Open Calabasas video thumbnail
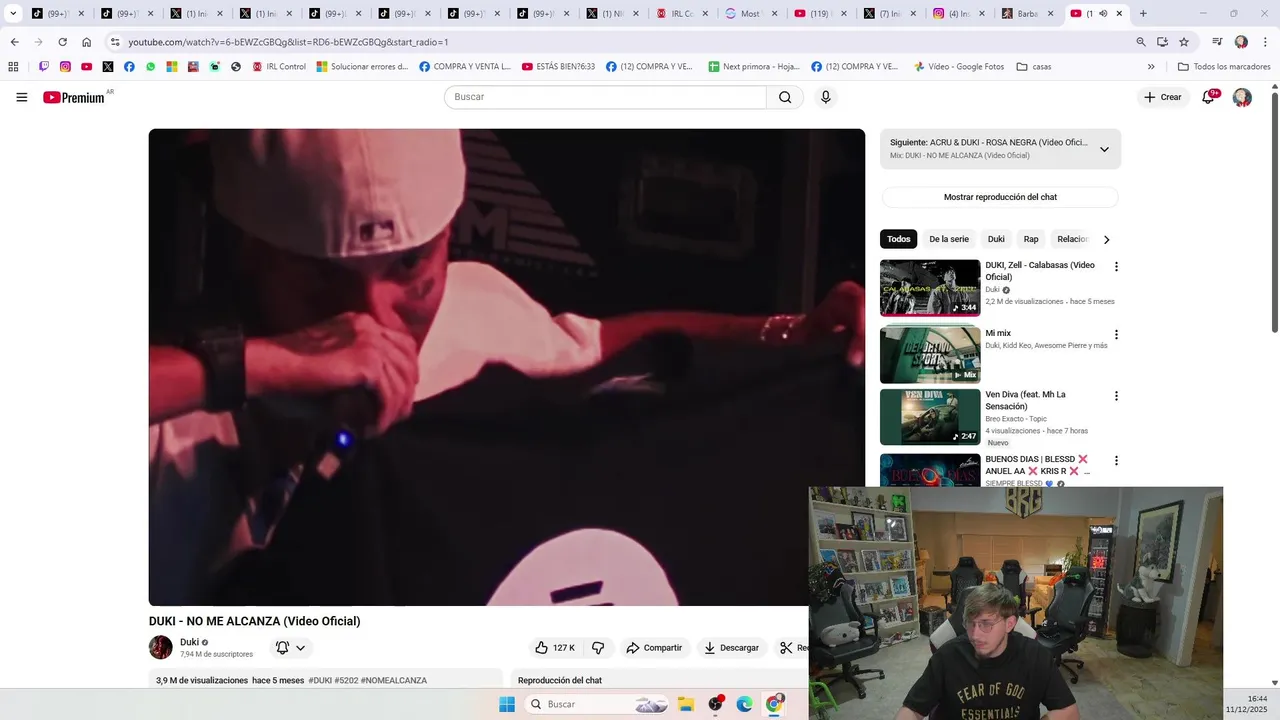1280x720 pixels. coord(930,288)
